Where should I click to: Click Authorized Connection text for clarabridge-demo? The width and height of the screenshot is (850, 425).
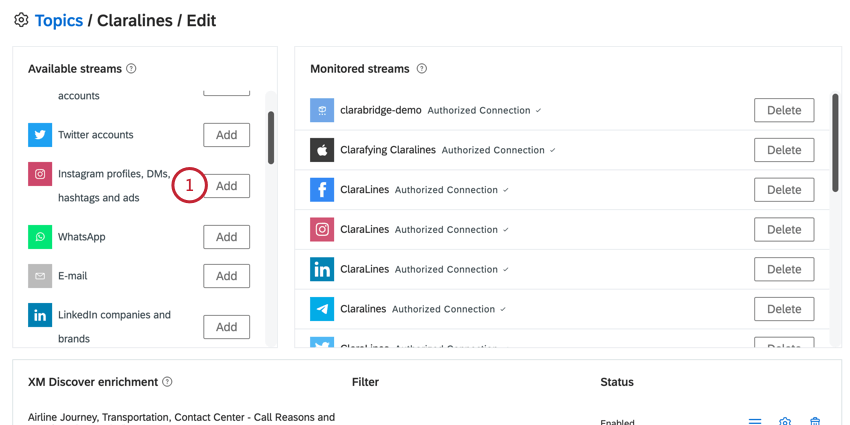click(x=479, y=111)
